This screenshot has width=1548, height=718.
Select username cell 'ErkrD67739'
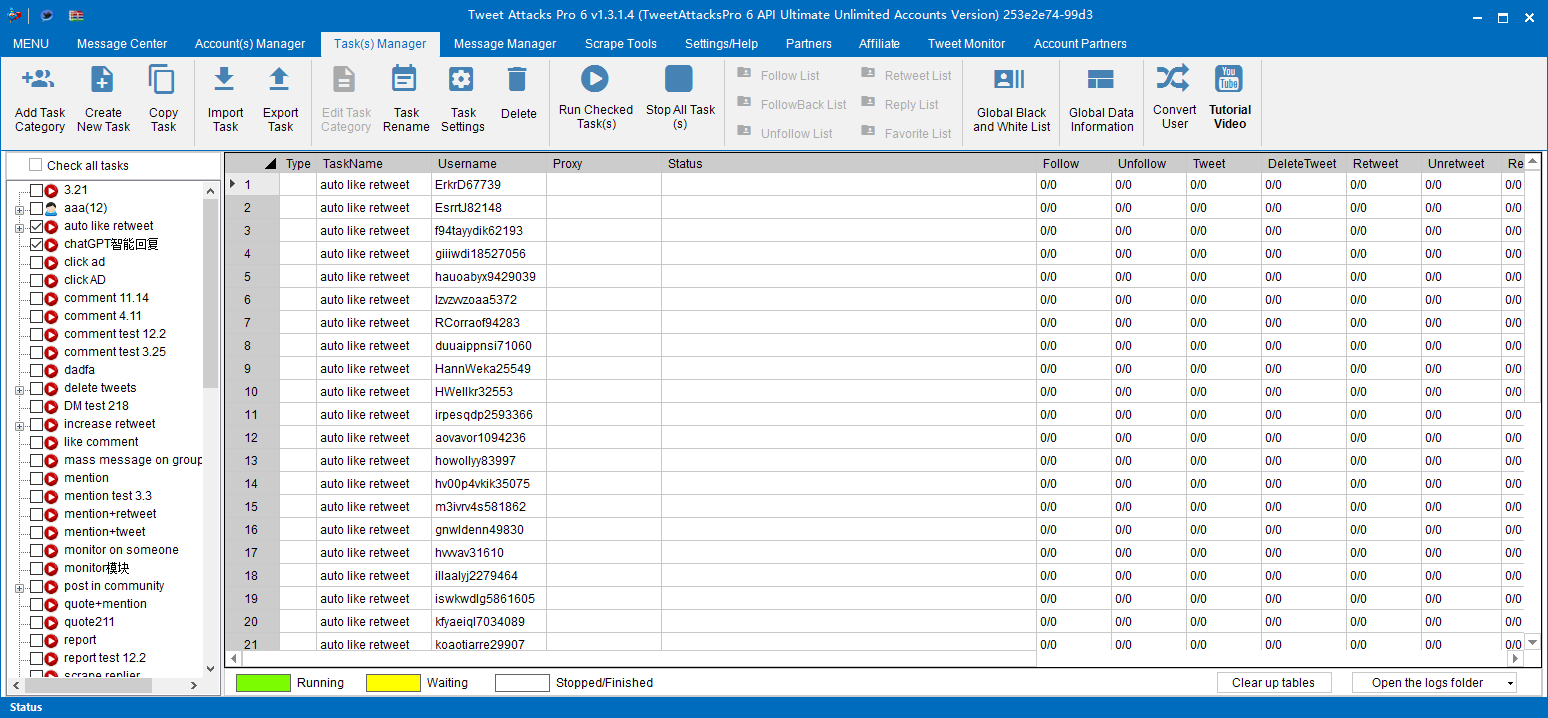pos(489,185)
